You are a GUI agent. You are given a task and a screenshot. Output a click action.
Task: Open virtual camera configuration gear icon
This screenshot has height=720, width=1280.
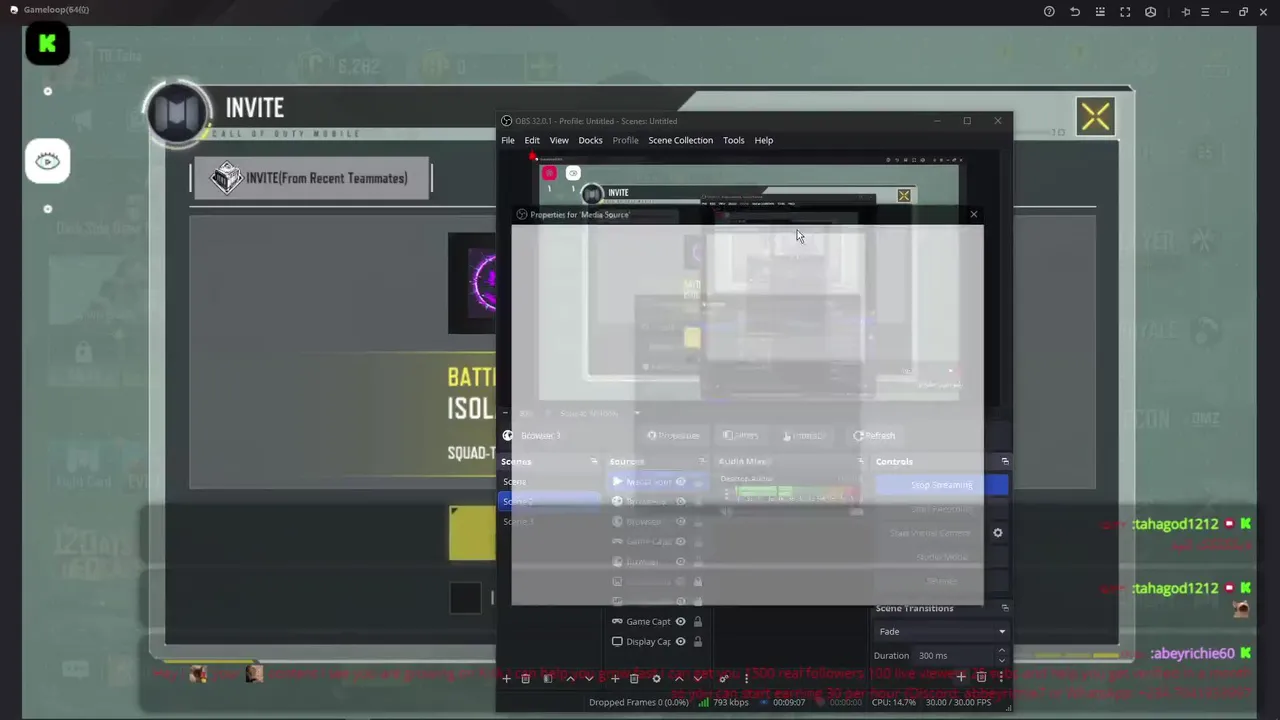997,533
